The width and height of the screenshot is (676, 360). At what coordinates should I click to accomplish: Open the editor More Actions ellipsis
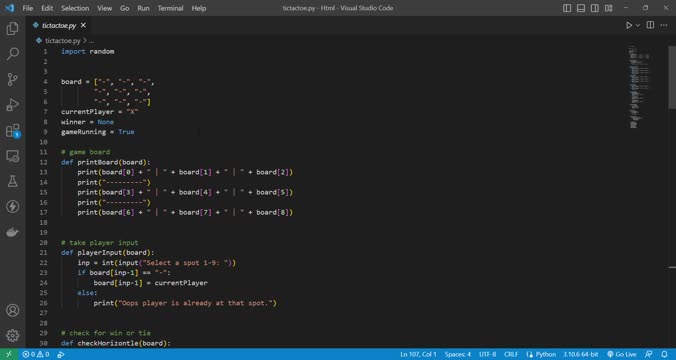click(664, 25)
